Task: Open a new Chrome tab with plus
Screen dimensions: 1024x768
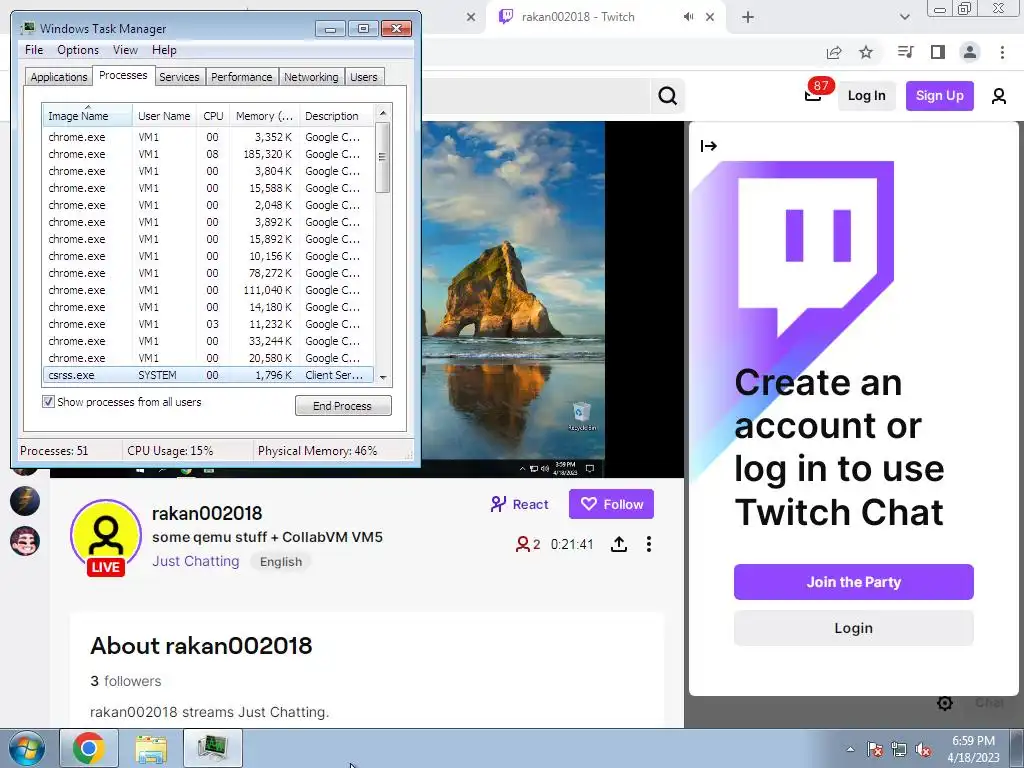Action: [x=748, y=17]
